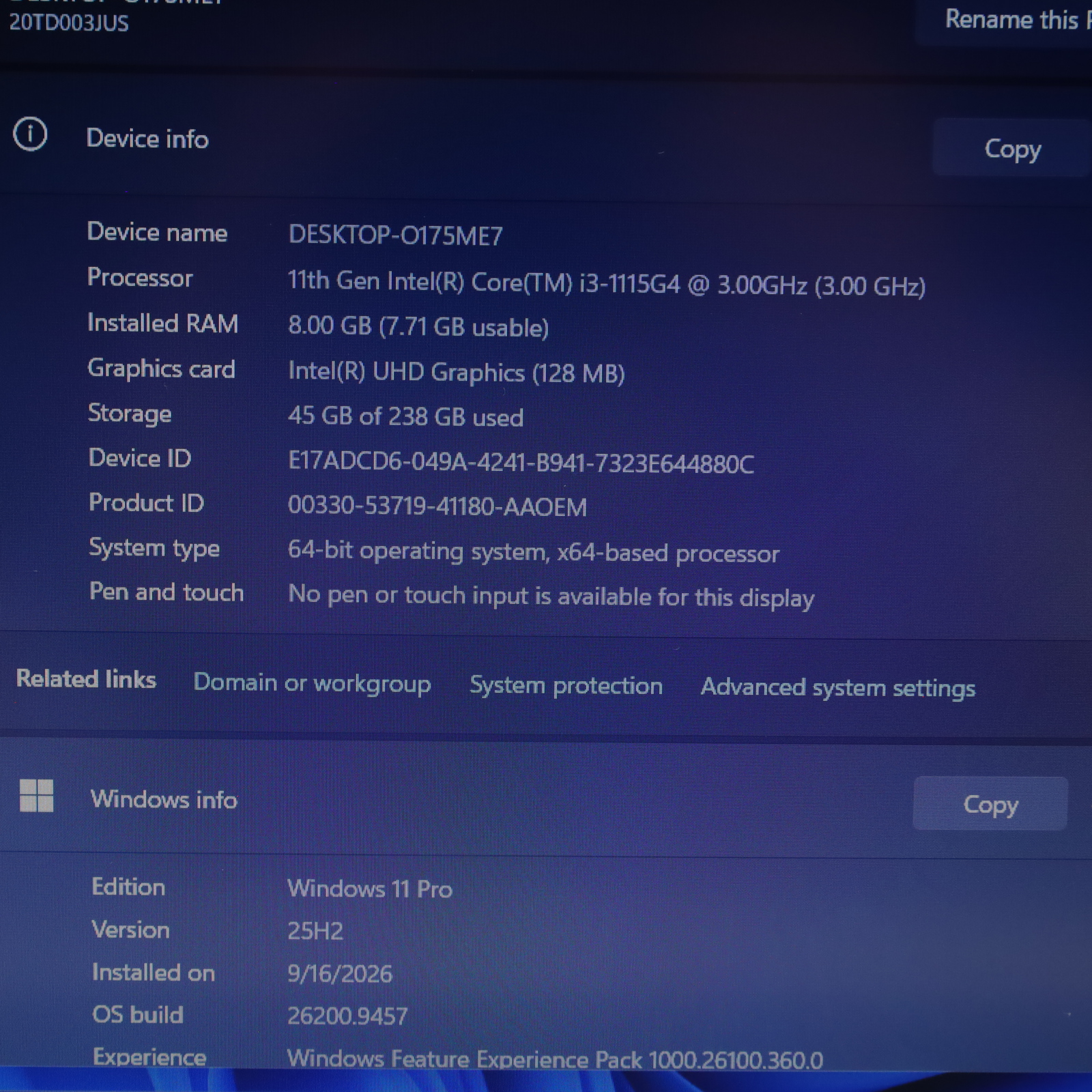Copy the Device info details
1092x1092 pixels.
1012,148
